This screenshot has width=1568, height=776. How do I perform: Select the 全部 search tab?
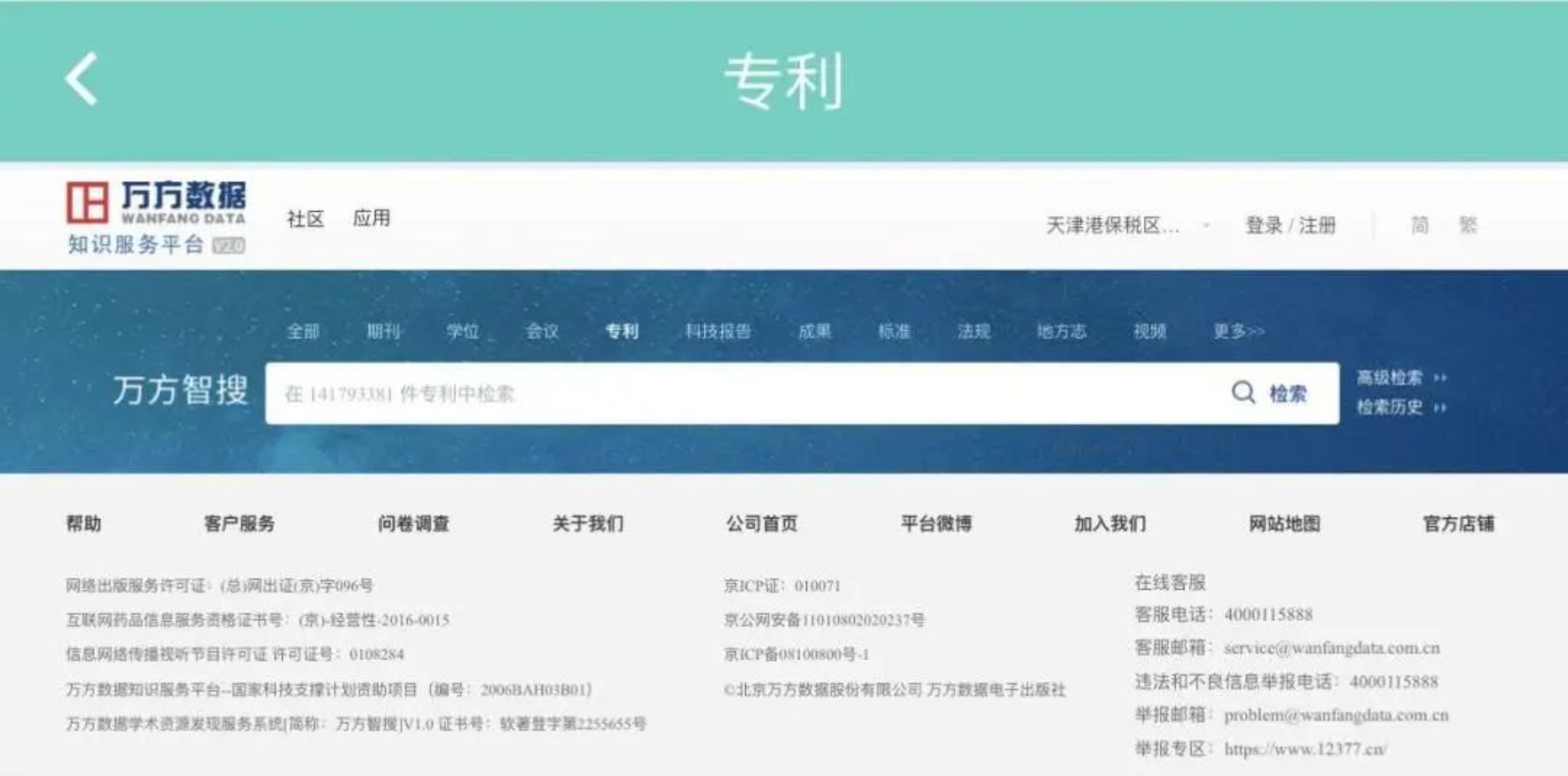[303, 331]
